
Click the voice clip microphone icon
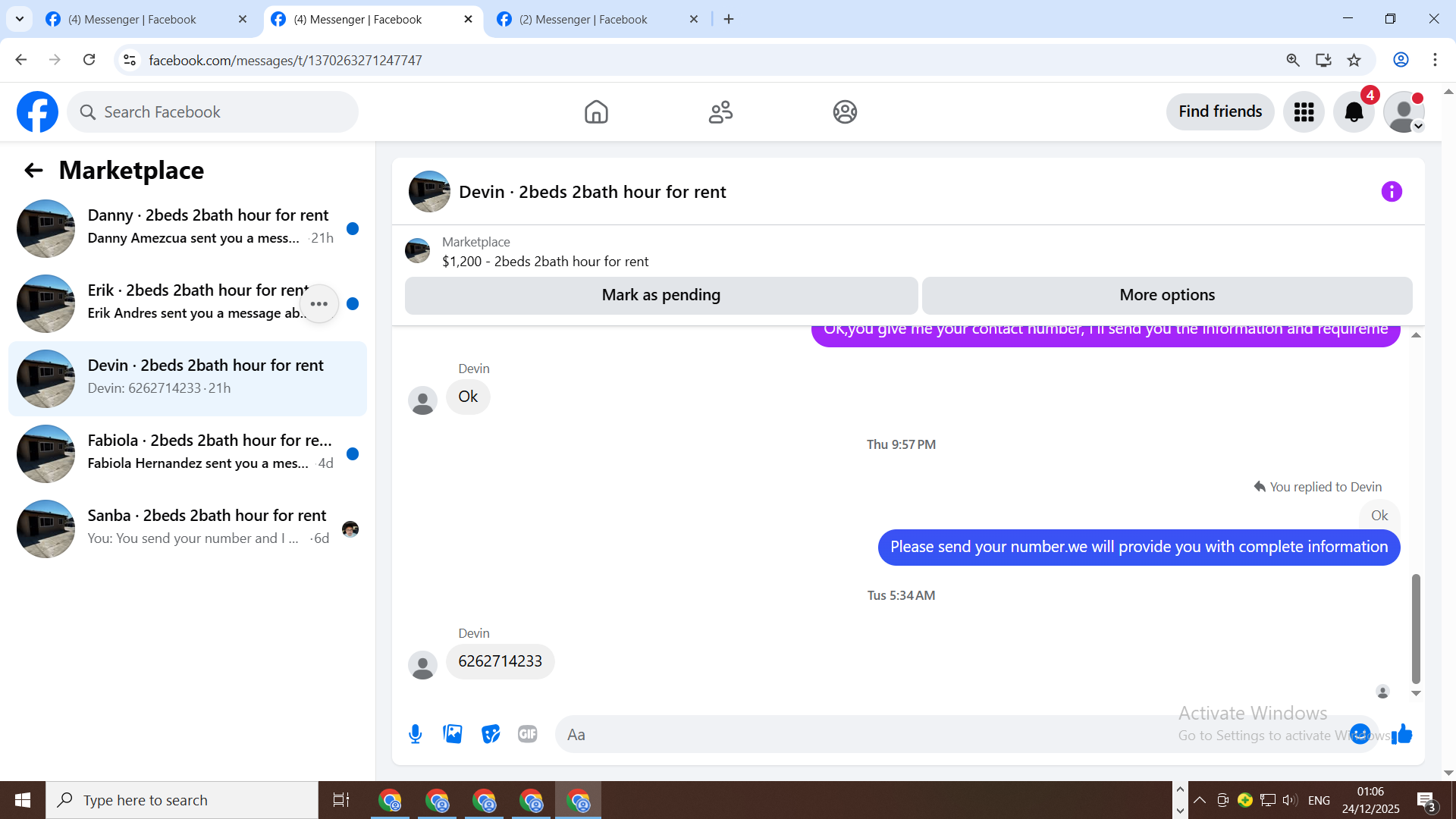pos(415,734)
